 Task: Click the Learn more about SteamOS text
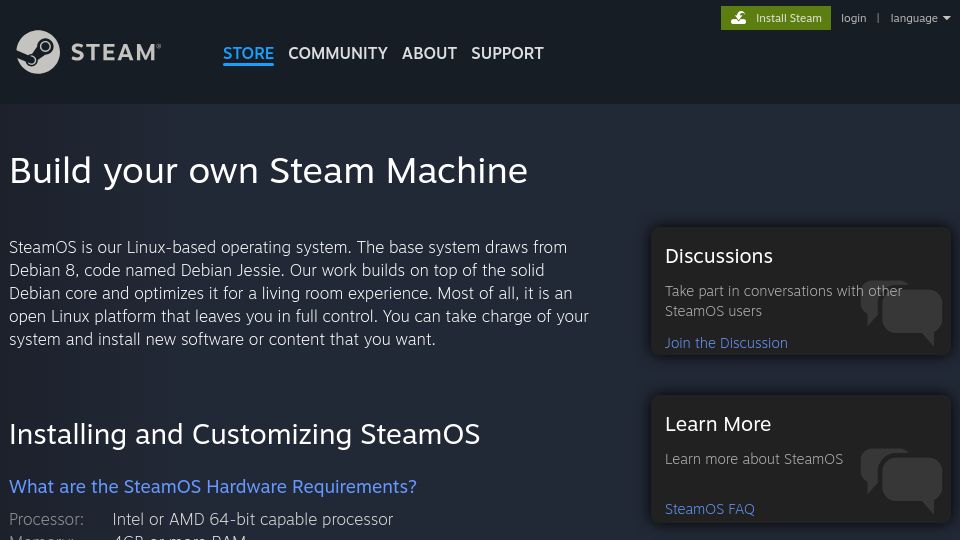coord(754,459)
